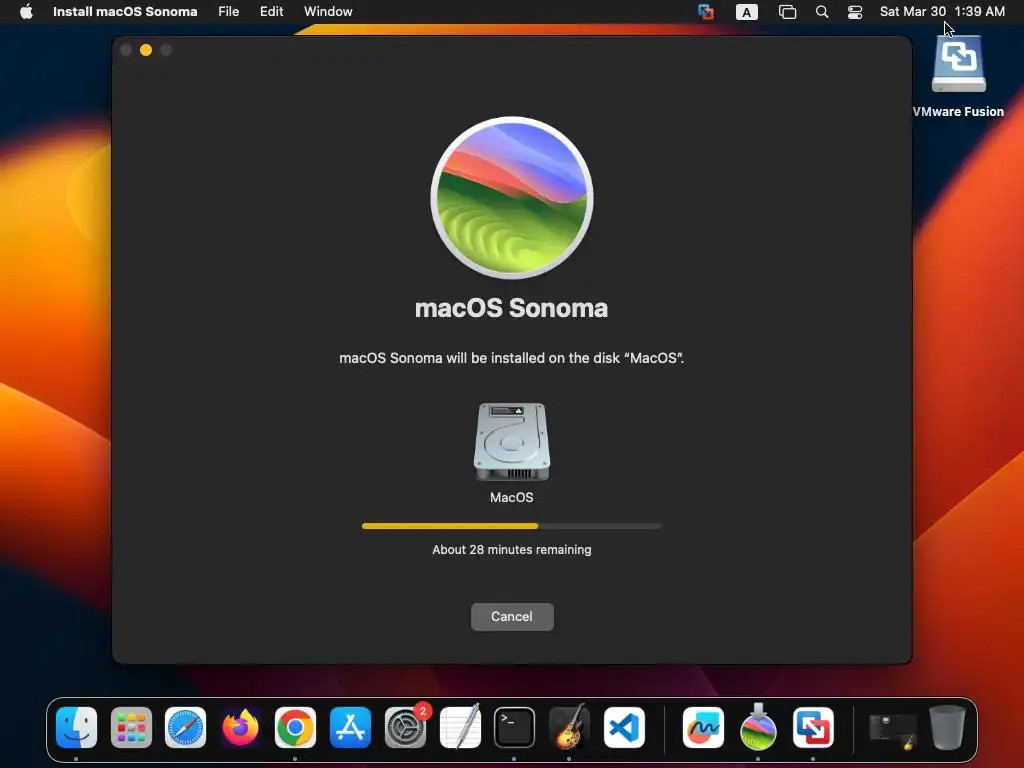Minimize the installer window with yellow button

pos(146,50)
